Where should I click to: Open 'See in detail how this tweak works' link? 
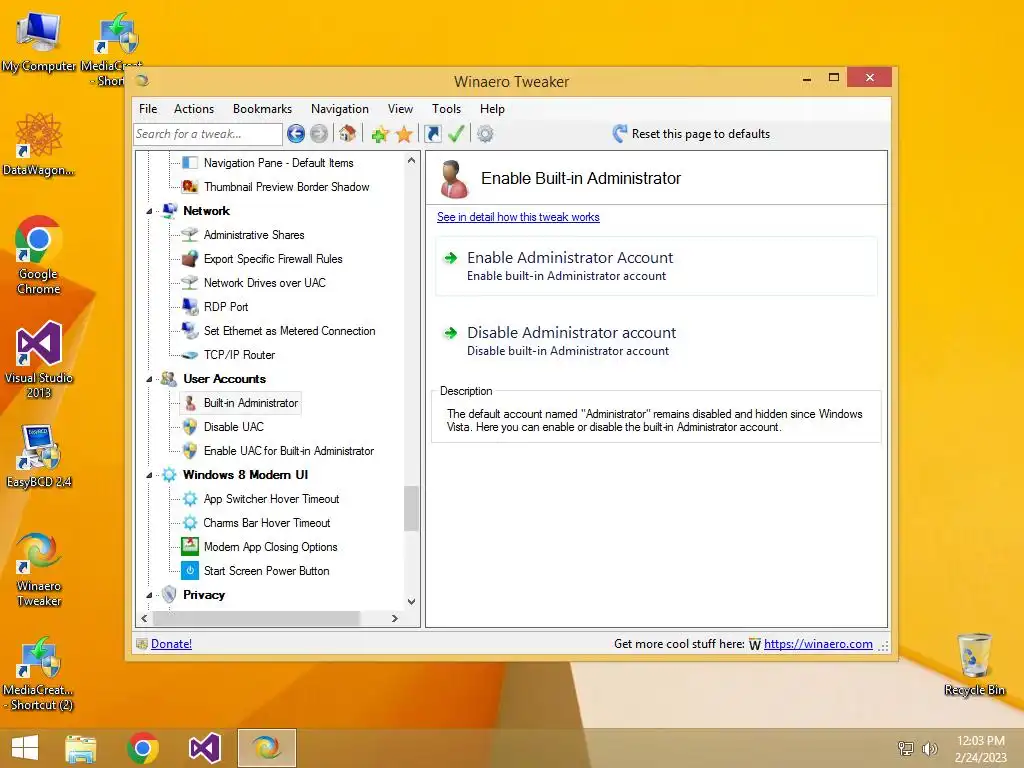pyautogui.click(x=518, y=217)
